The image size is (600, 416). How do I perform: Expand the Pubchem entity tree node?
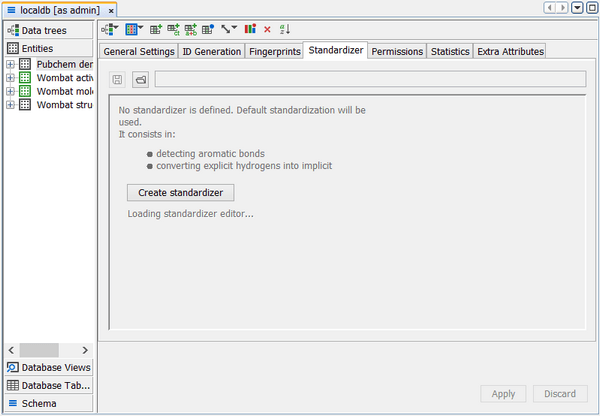(10, 65)
